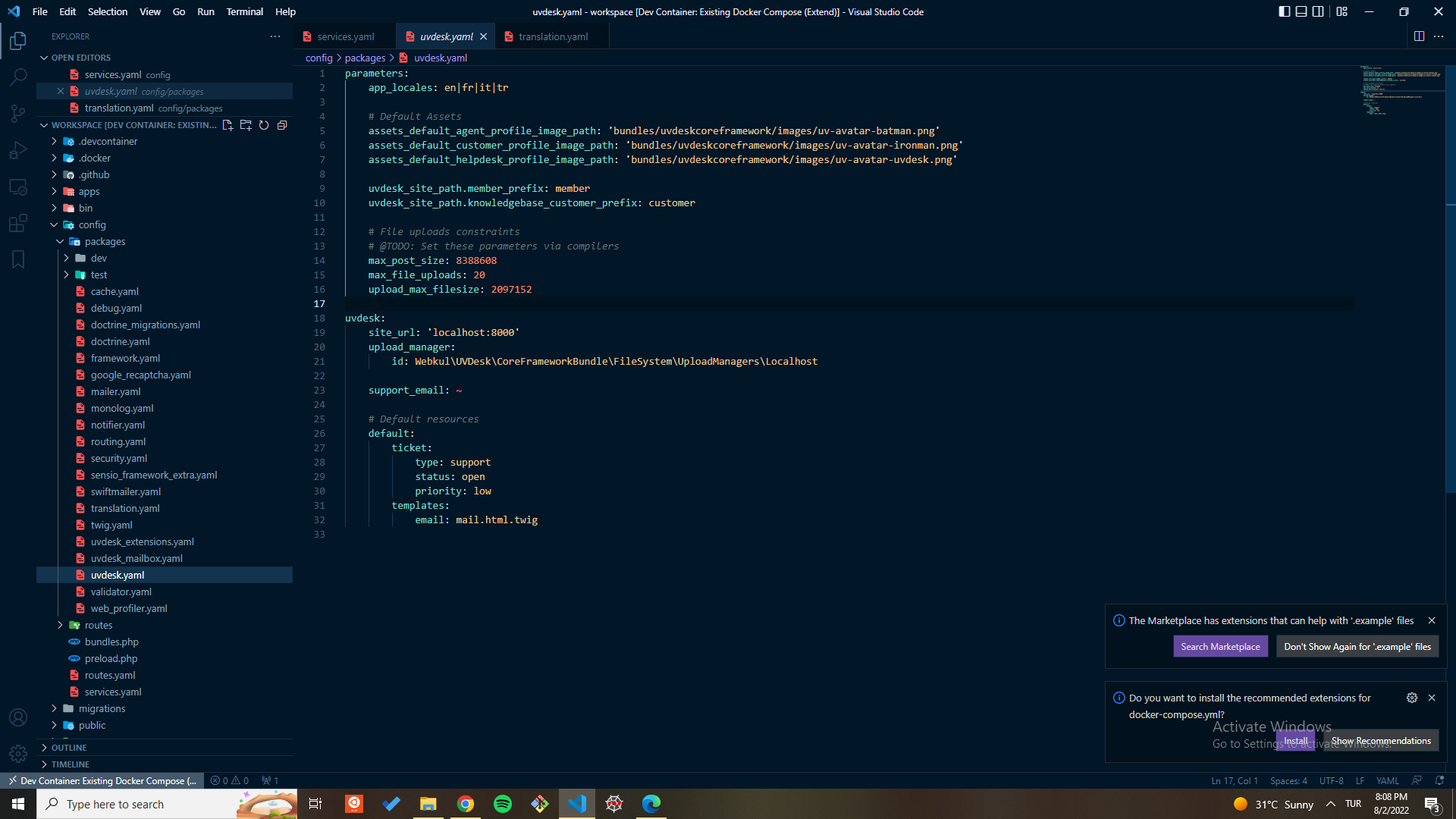This screenshot has height=819, width=1456.
Task: Open the Manage settings gear icon
Action: (x=18, y=754)
